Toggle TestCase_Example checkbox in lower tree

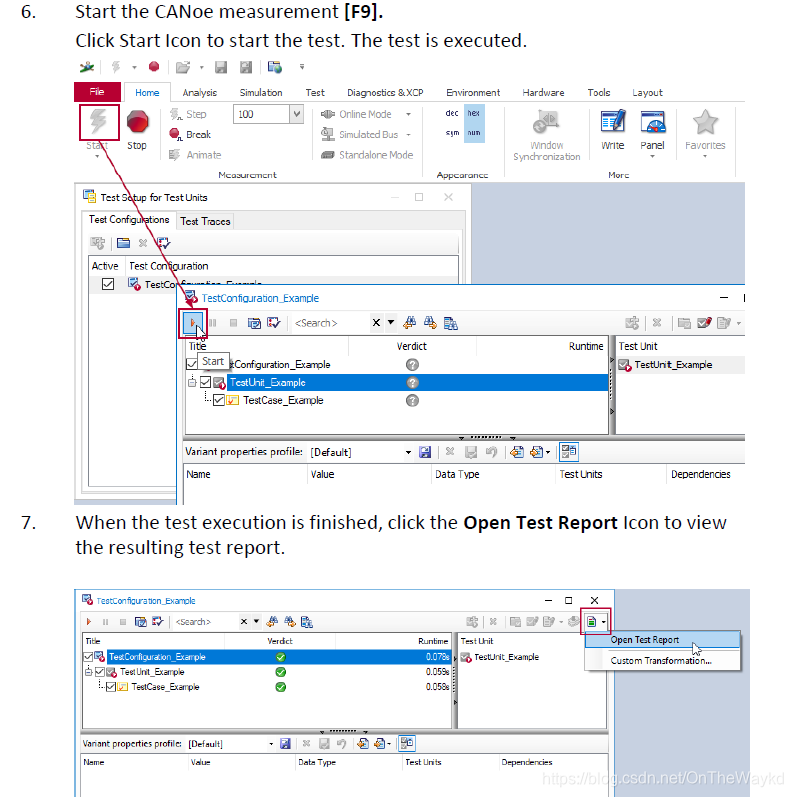click(x=111, y=687)
